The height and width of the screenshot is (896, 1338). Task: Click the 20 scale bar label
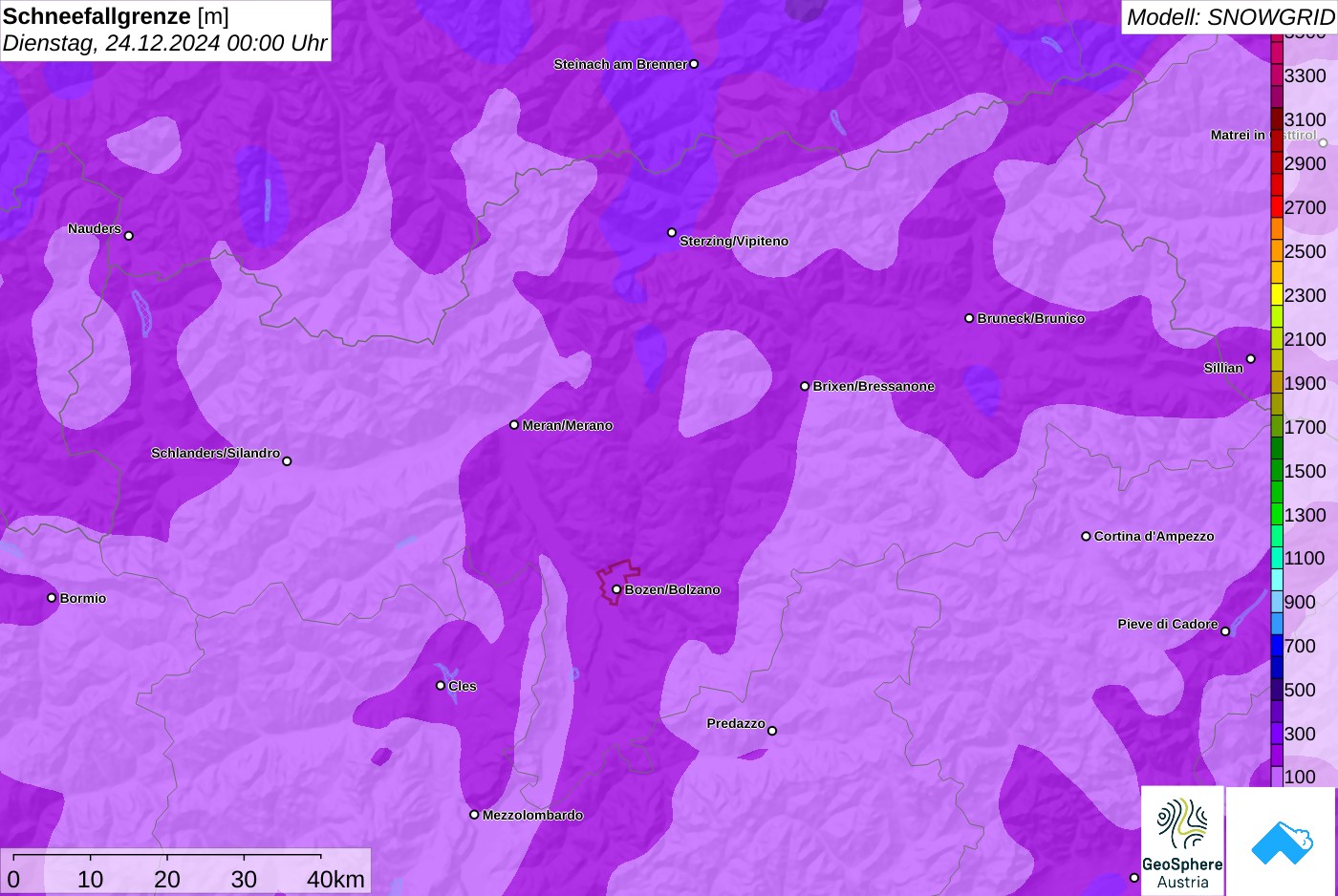tap(167, 880)
